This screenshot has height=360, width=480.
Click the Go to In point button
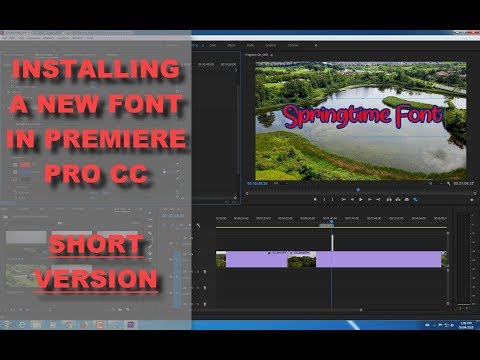[x=343, y=199]
